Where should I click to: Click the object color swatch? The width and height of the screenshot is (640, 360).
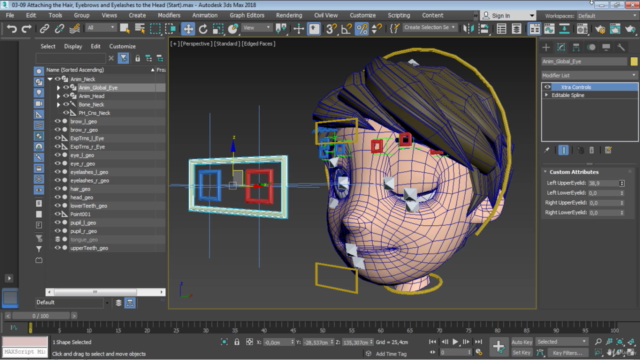point(634,62)
